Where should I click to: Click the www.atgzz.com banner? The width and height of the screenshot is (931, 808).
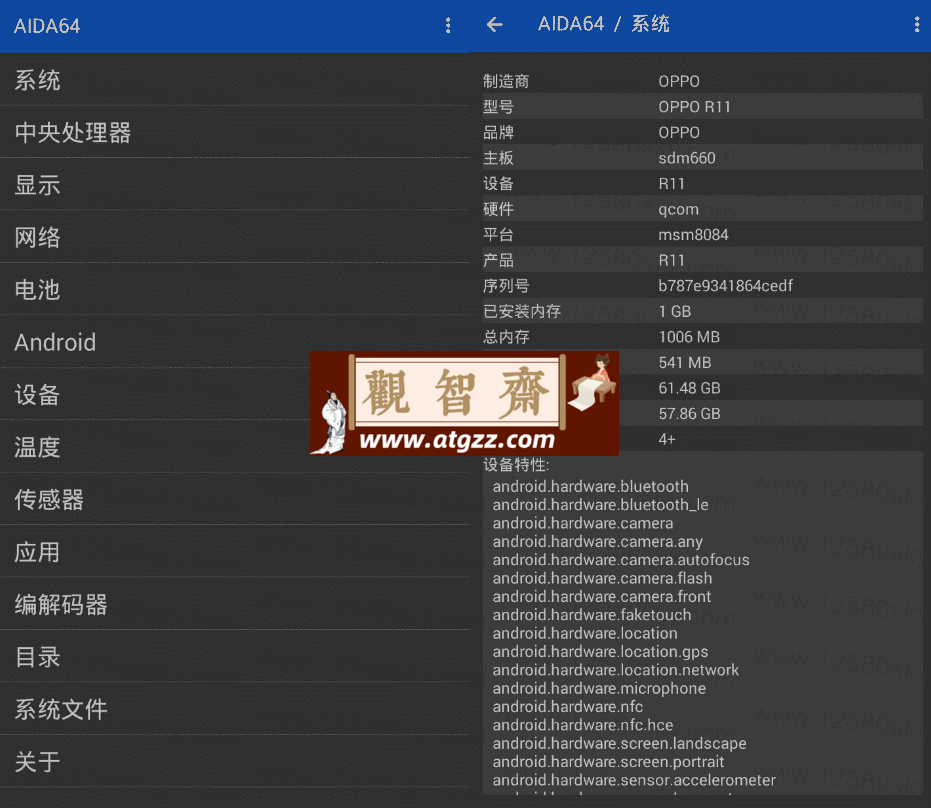[x=464, y=403]
